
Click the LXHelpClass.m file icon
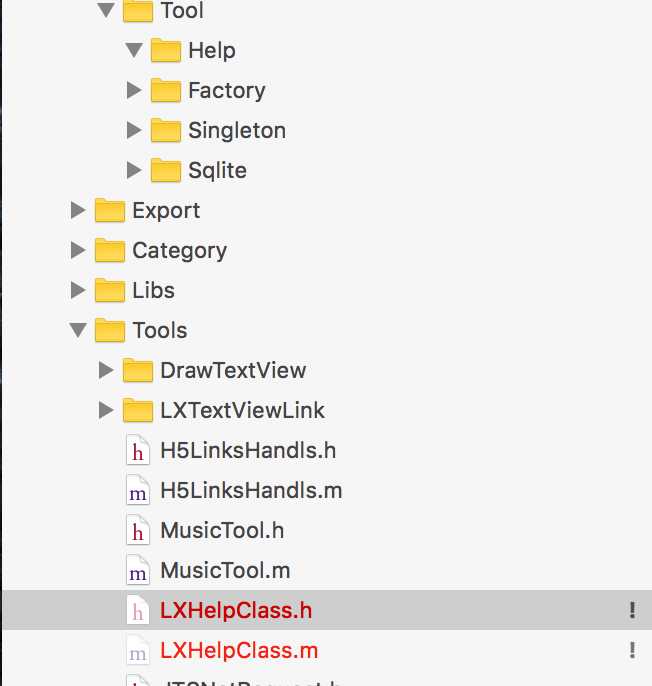click(138, 651)
